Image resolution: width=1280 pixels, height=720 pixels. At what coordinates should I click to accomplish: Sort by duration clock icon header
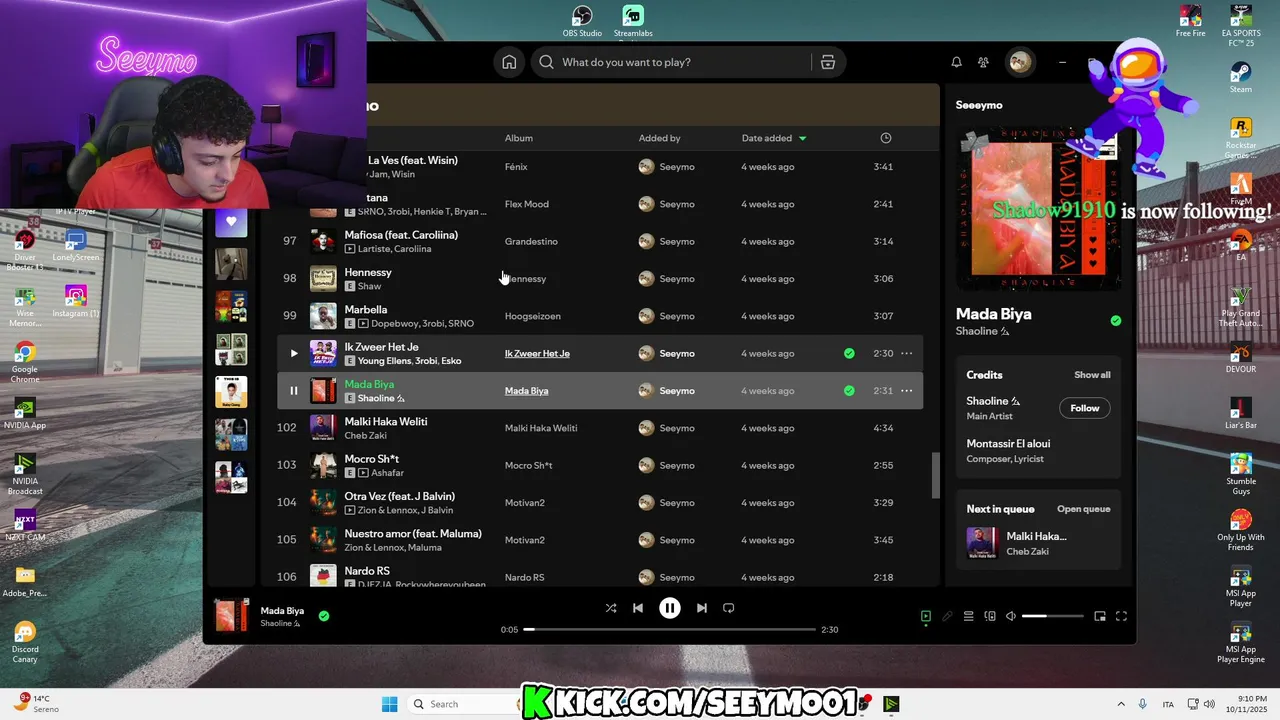coord(886,138)
